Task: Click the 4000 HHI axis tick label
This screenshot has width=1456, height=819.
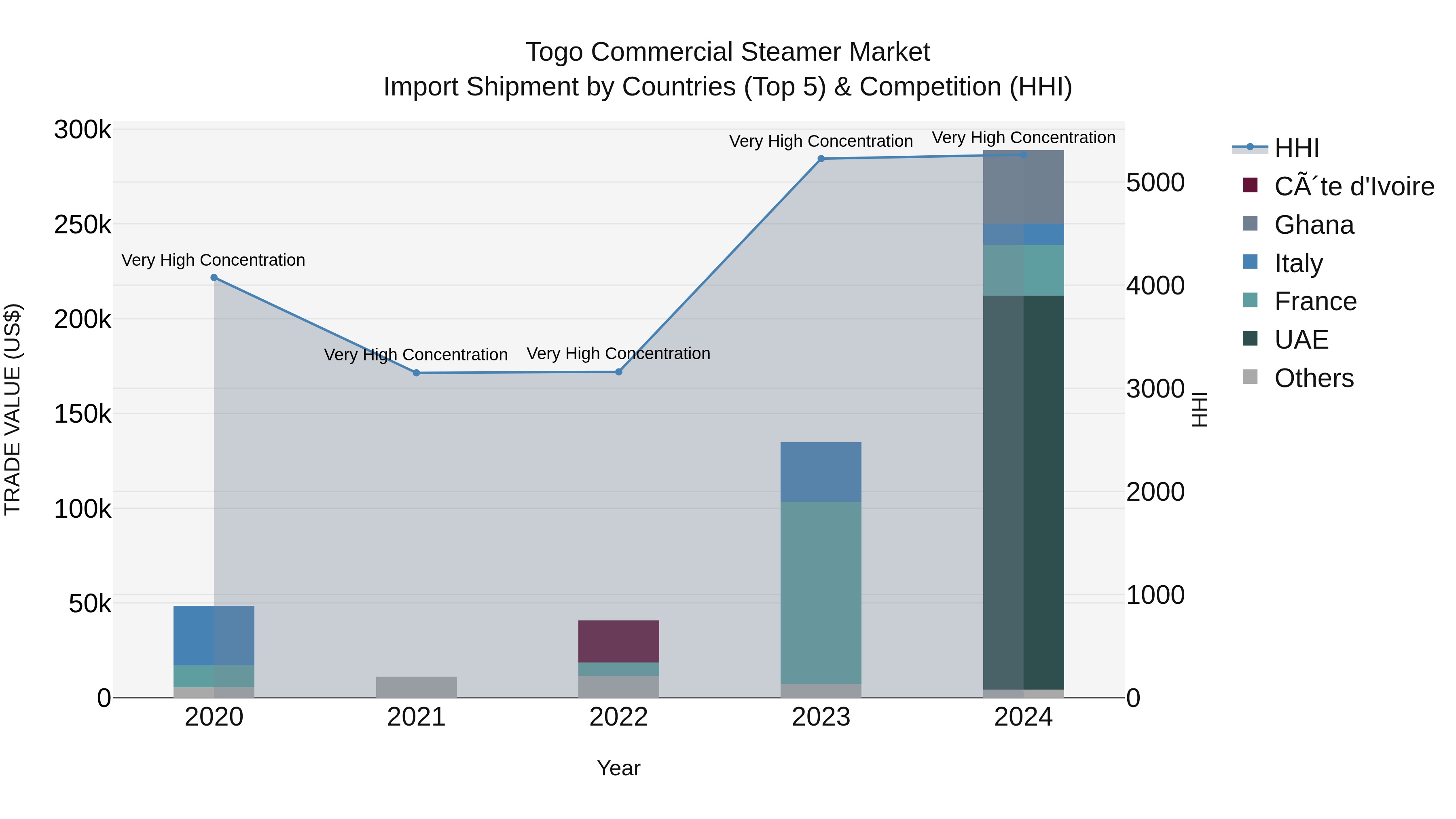Action: tap(1155, 286)
